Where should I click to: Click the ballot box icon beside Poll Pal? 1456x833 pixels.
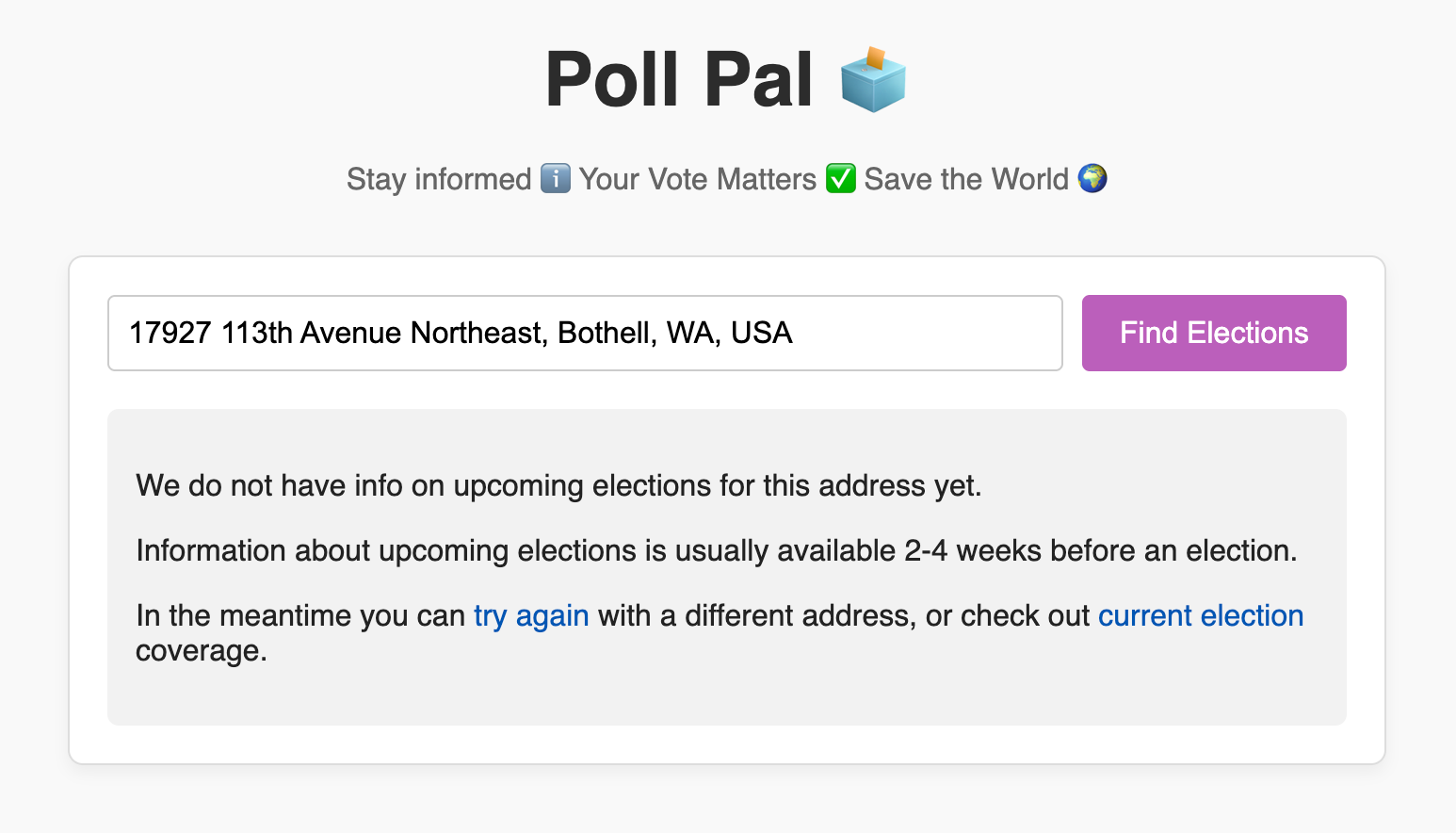pos(872,80)
